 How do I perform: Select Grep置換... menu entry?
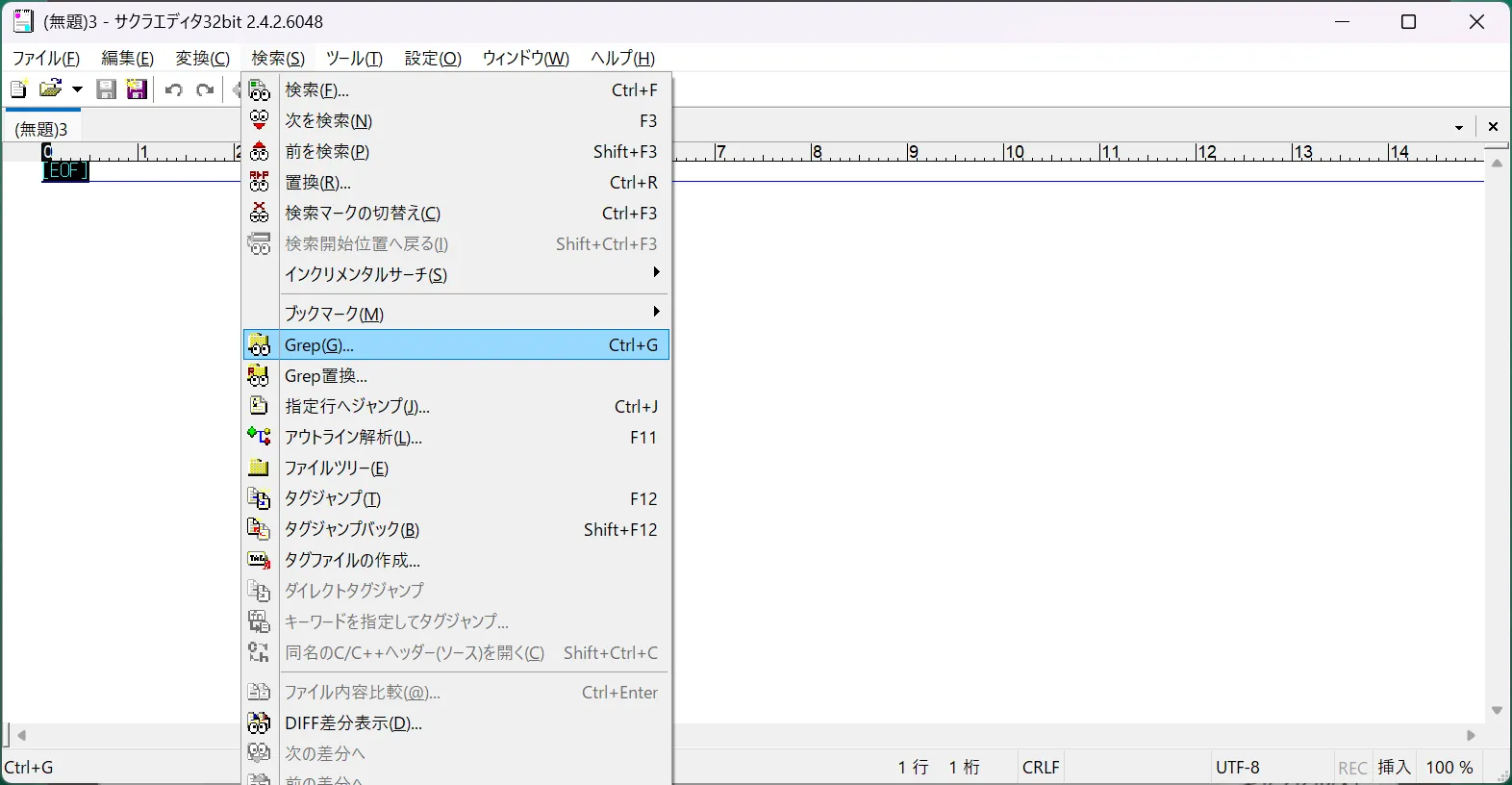click(326, 375)
